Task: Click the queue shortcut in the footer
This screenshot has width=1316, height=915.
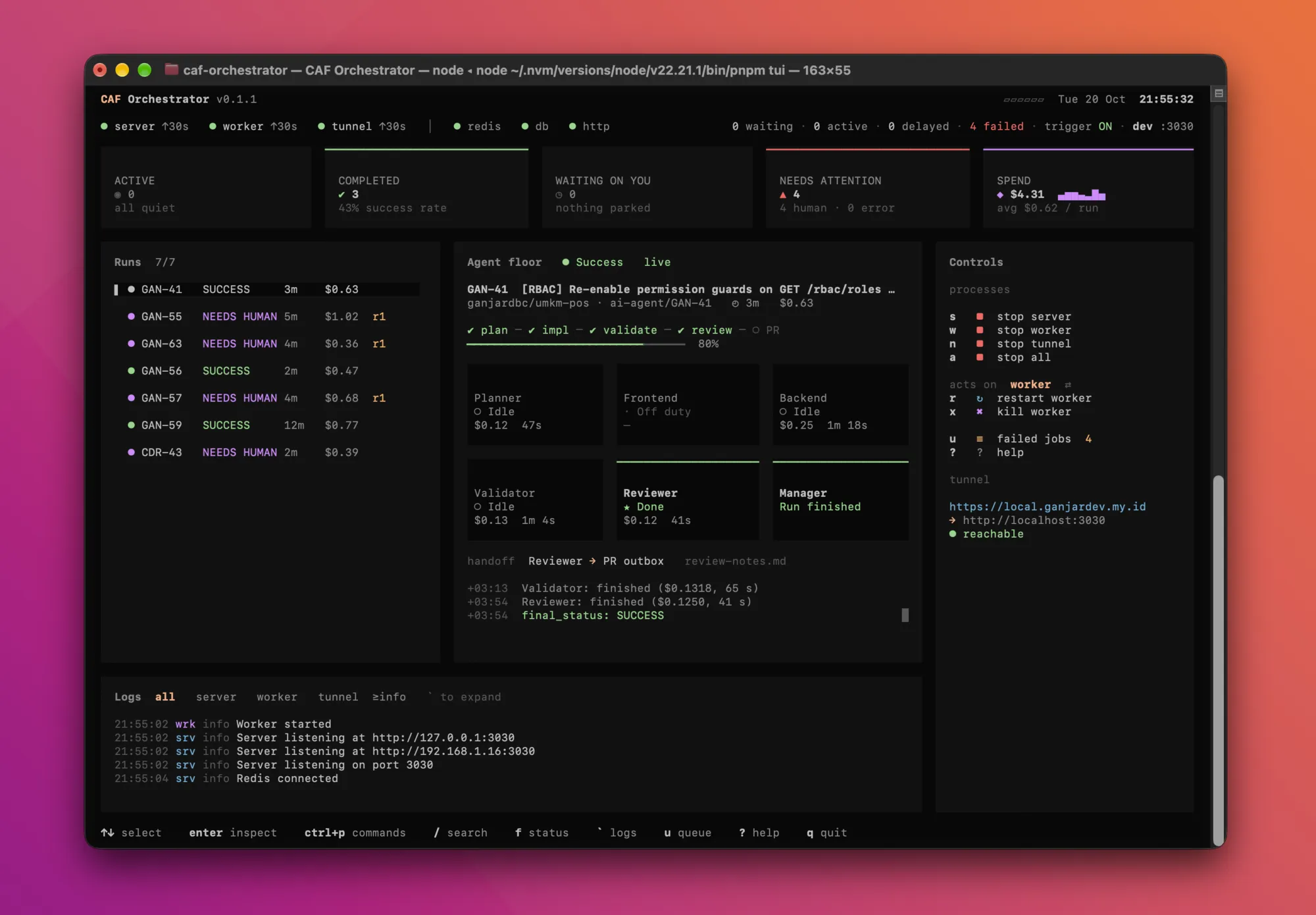Action: tap(688, 833)
